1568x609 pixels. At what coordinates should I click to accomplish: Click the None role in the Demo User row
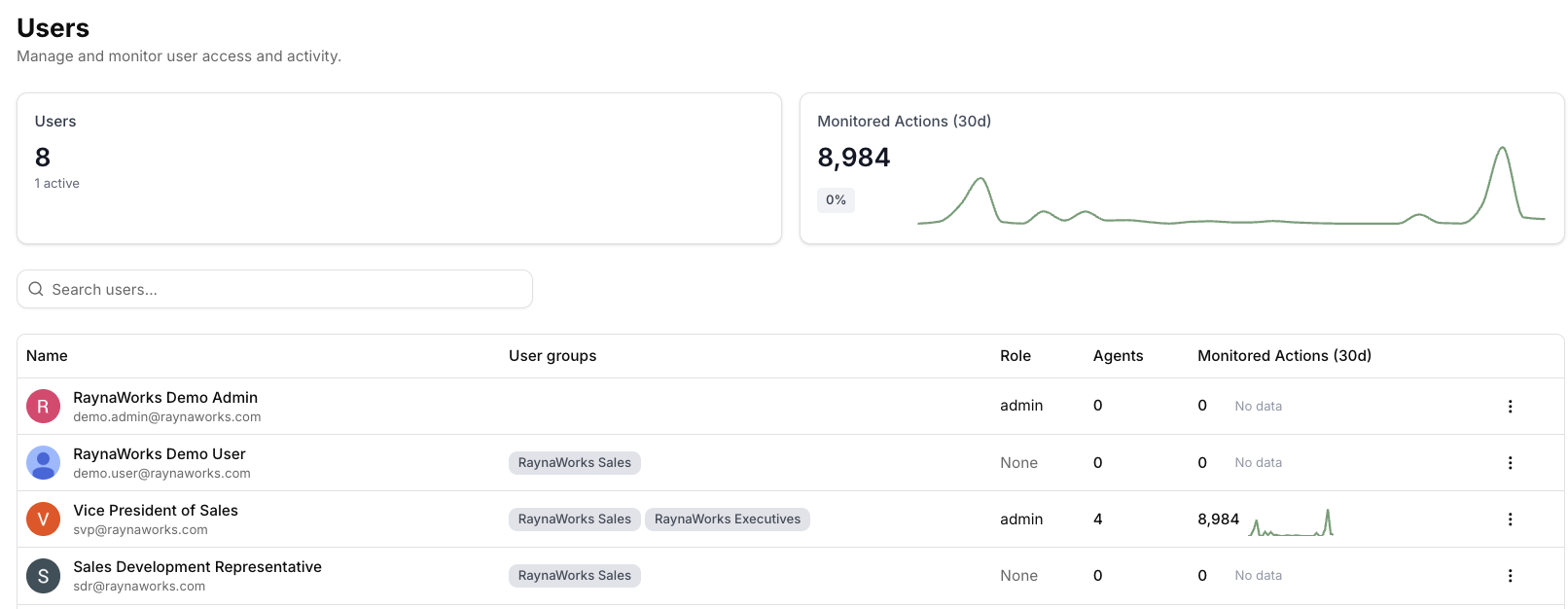1018,463
